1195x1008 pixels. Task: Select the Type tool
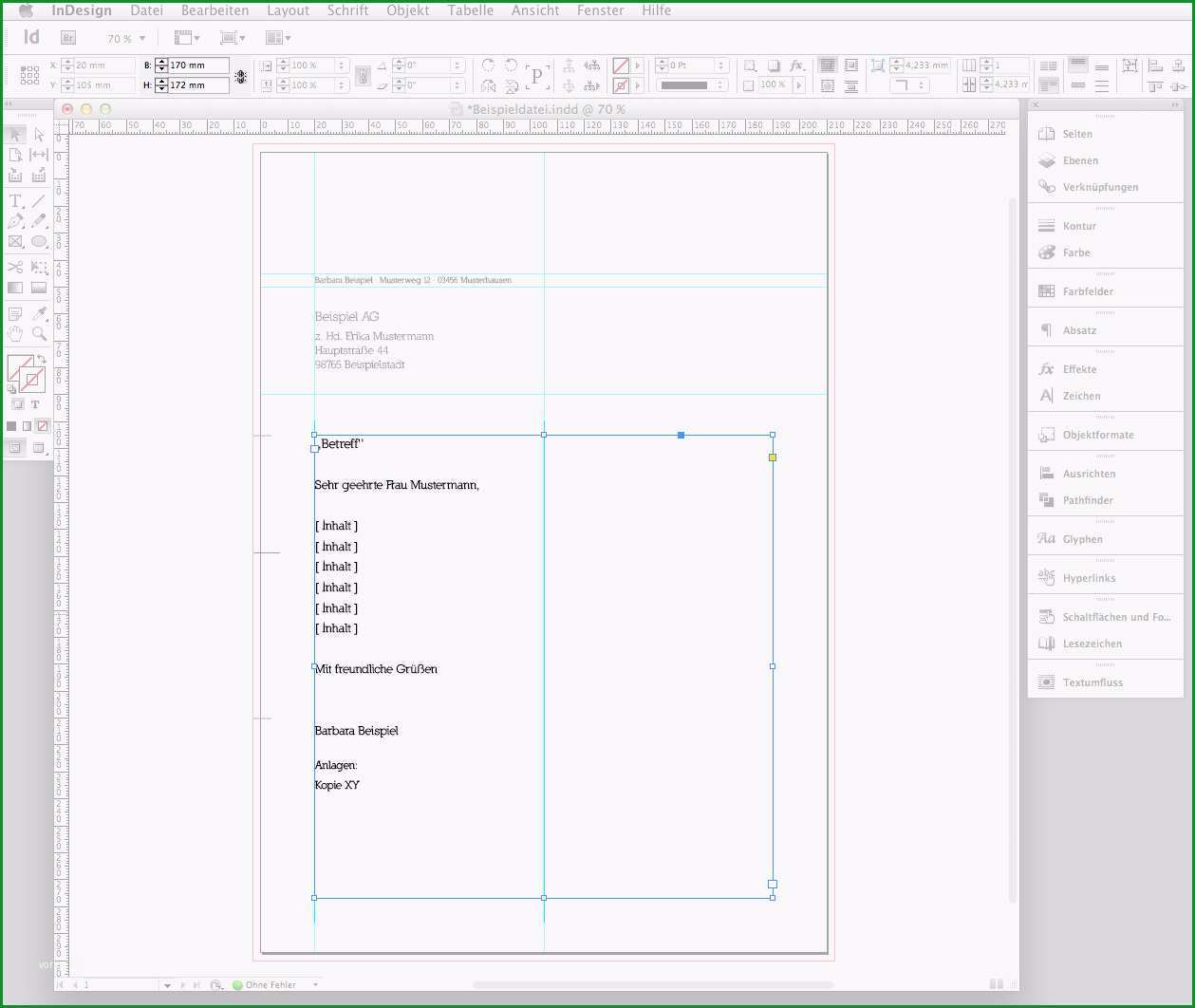coord(15,201)
